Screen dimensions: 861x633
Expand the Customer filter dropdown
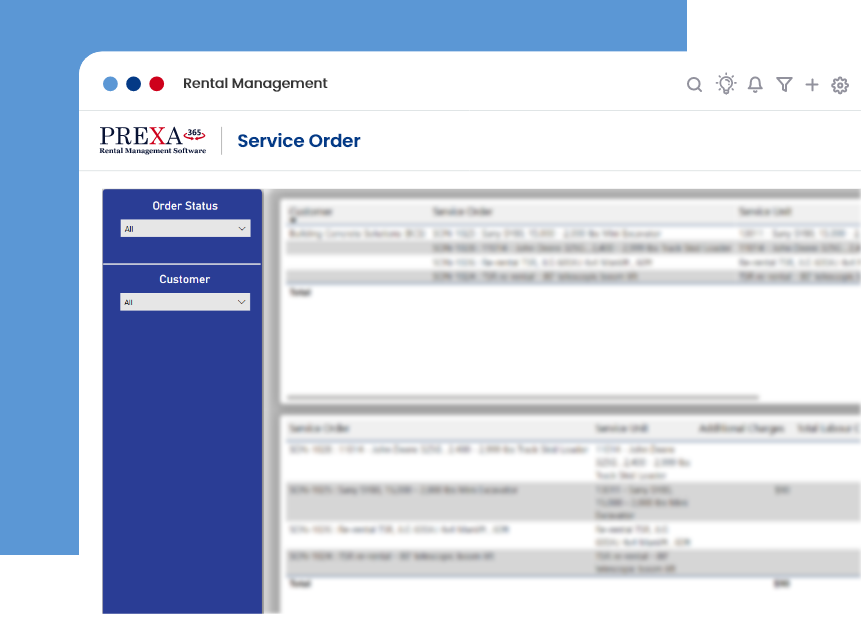[185, 302]
